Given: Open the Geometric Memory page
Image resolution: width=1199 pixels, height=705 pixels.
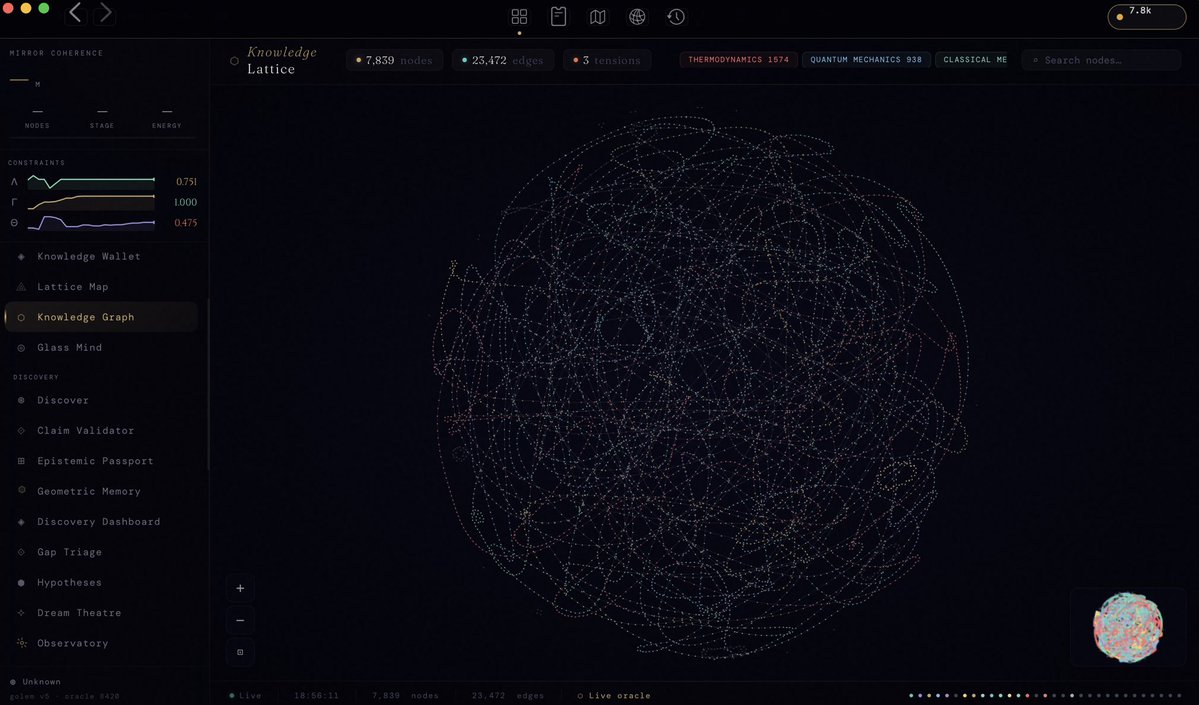Looking at the screenshot, I should click(101, 491).
